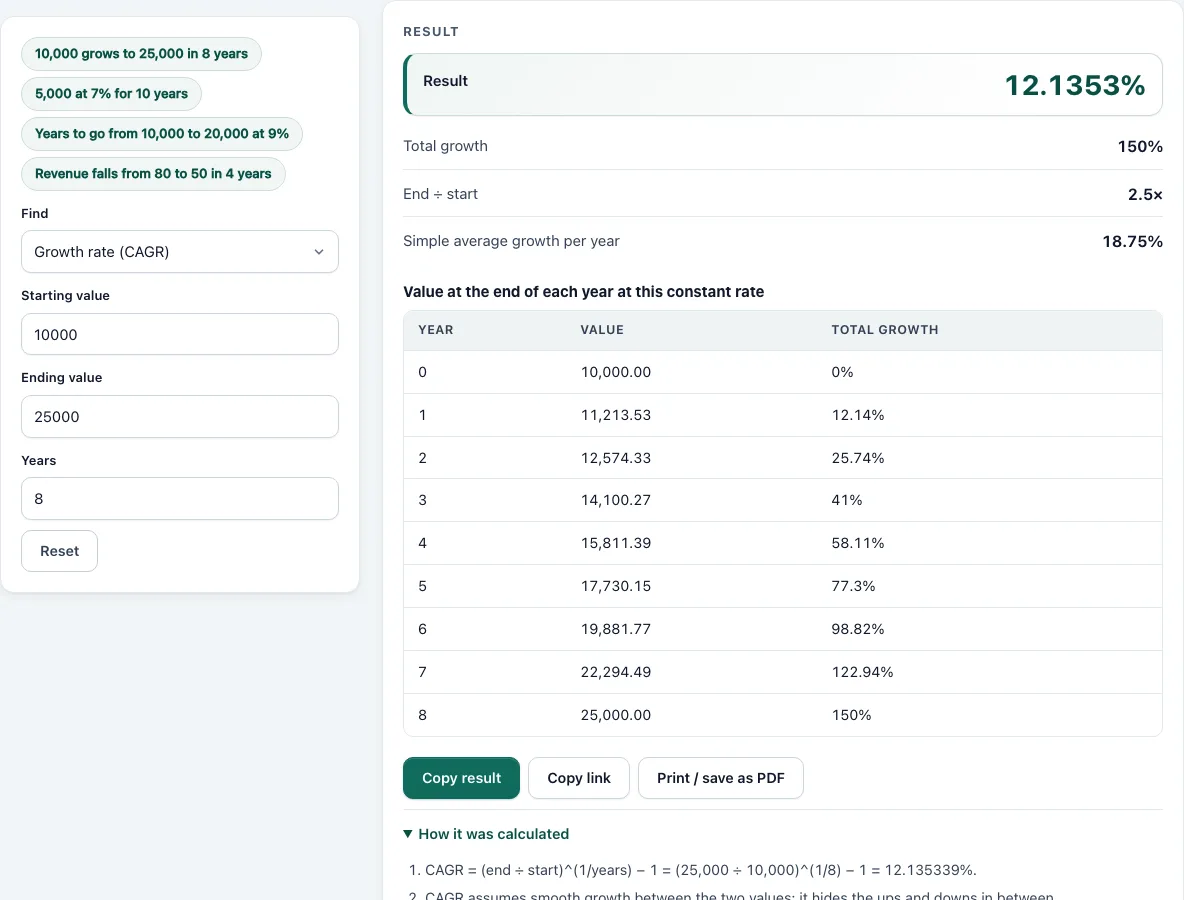
Task: Select the 41% total growth cell
Action: (846, 500)
